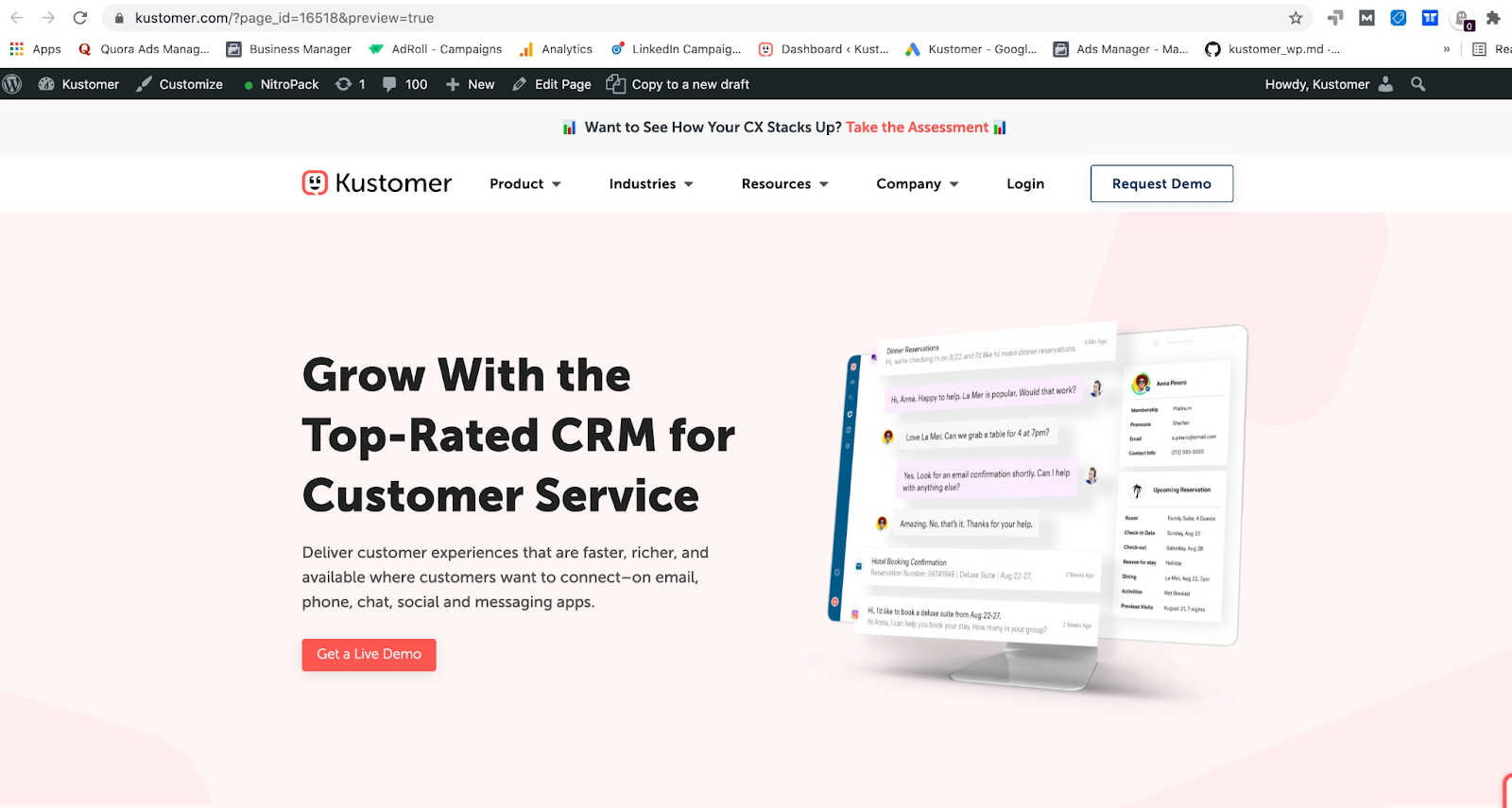View site info via the padlock icon
The image size is (1512, 808).
[119, 18]
